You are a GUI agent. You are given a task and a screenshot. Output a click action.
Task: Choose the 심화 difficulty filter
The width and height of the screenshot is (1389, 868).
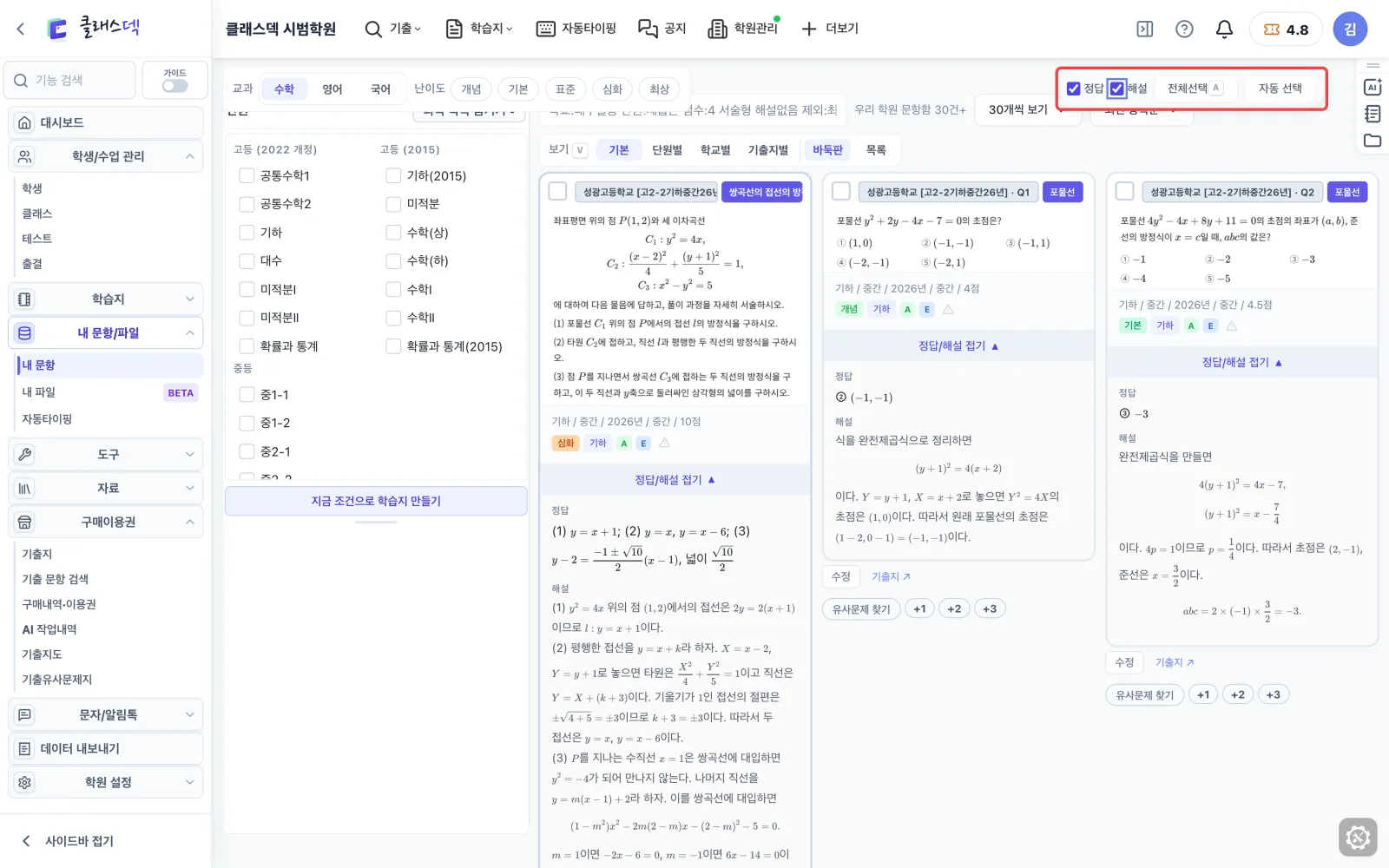[x=613, y=89]
